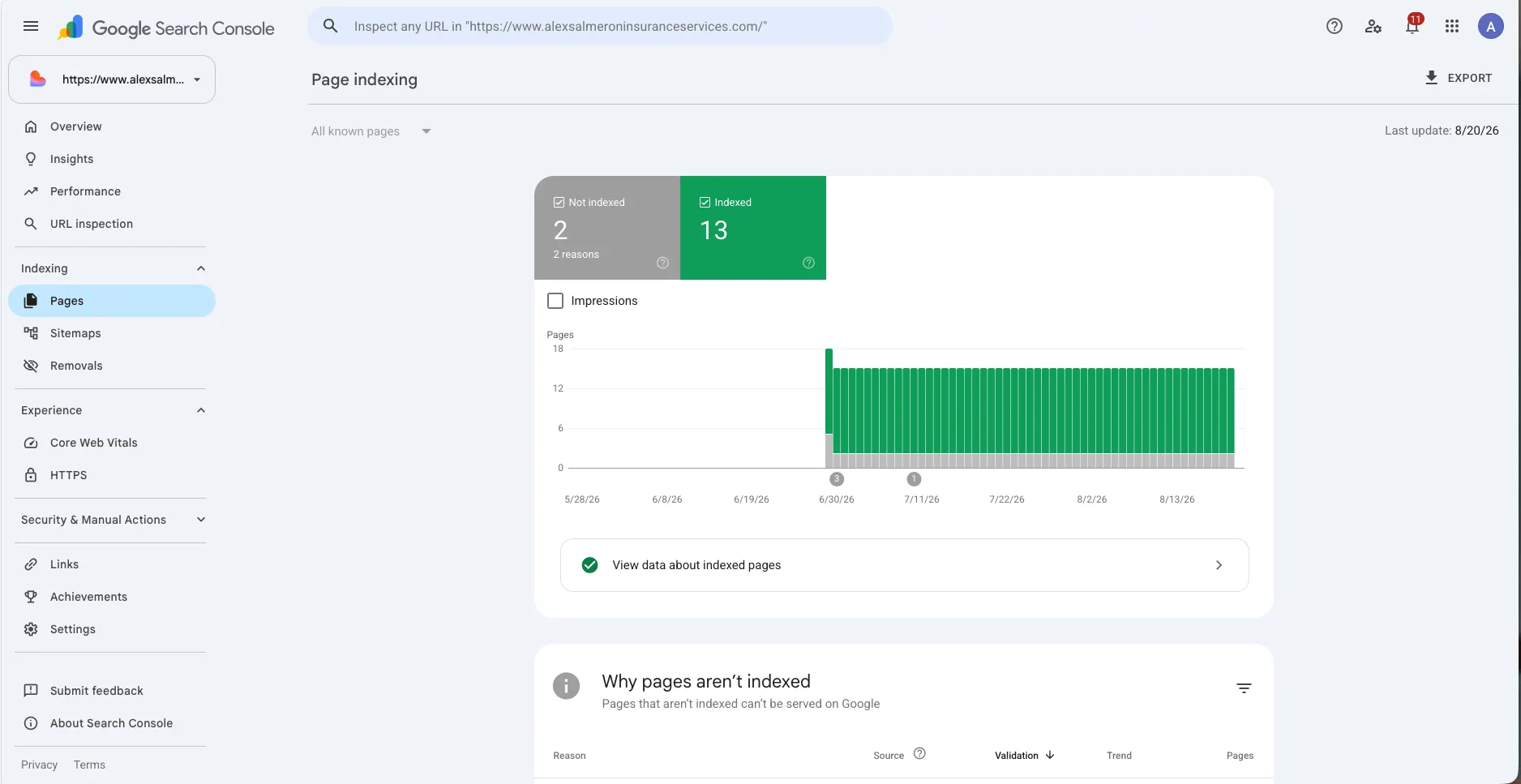Focus the Inspect any URL search field
The width and height of the screenshot is (1521, 784).
(600, 26)
